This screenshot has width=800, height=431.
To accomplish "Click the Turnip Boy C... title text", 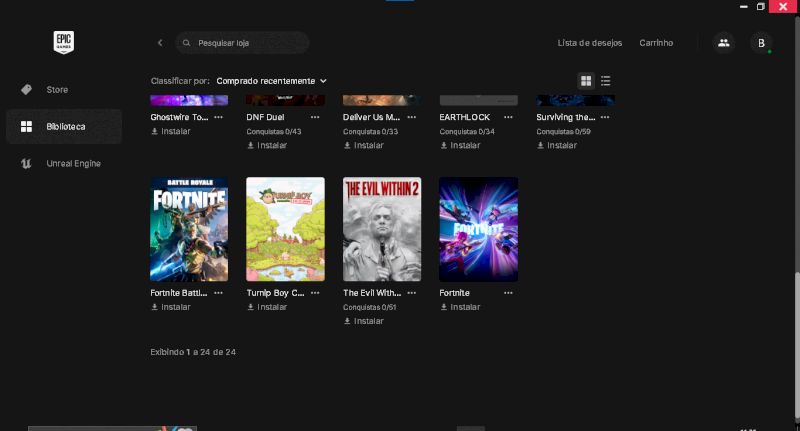I will [276, 293].
